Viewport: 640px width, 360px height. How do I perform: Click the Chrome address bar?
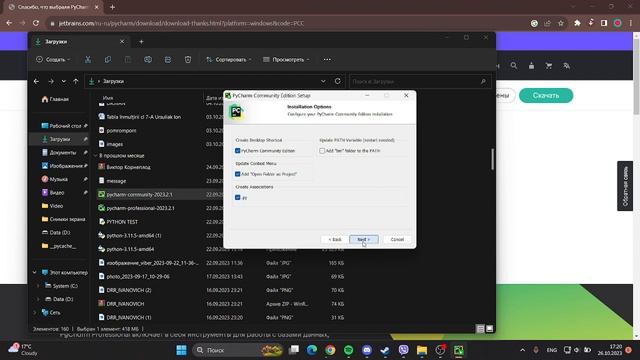[286, 23]
